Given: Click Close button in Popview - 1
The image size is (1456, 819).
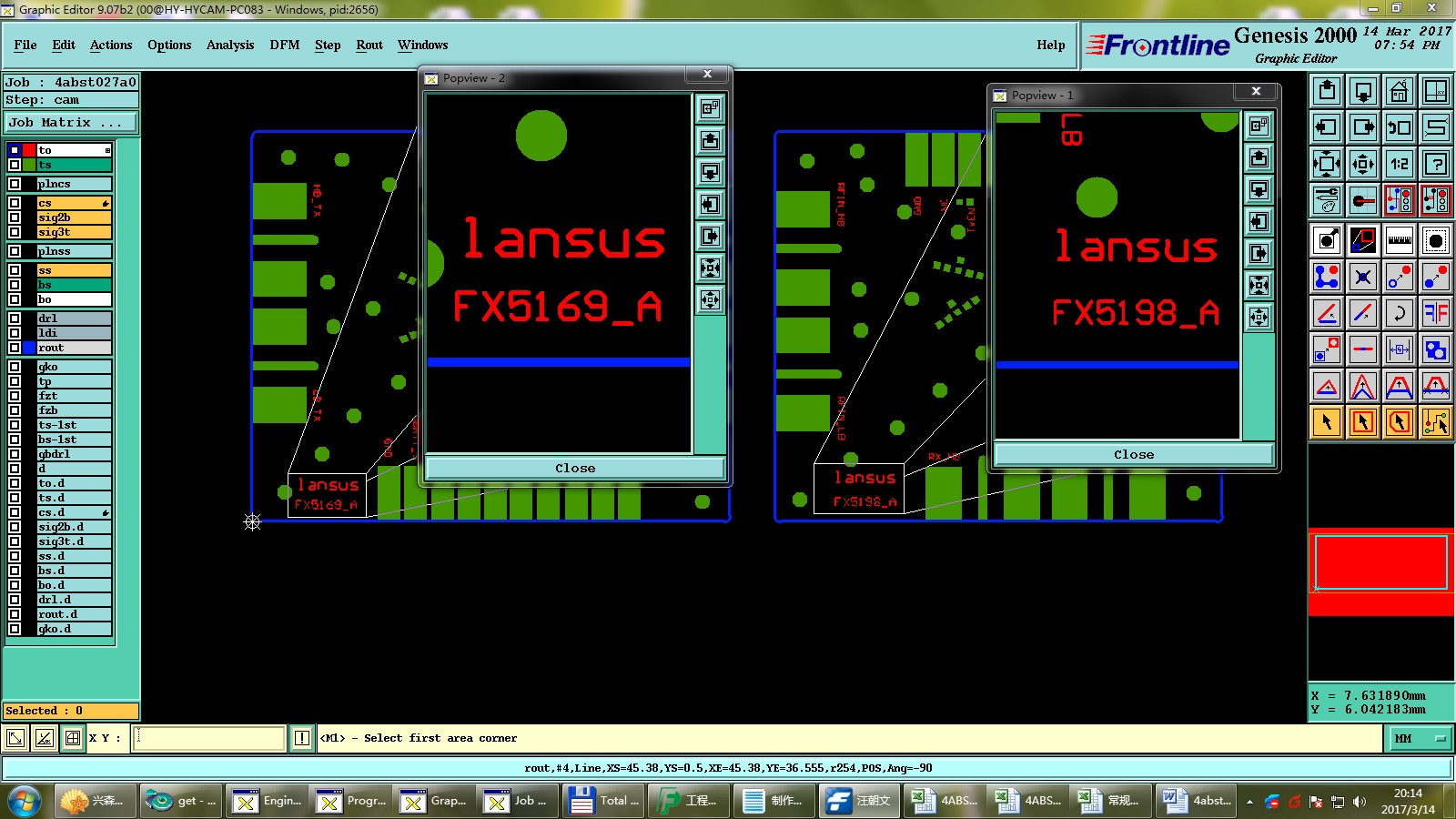Looking at the screenshot, I should pos(1134,454).
